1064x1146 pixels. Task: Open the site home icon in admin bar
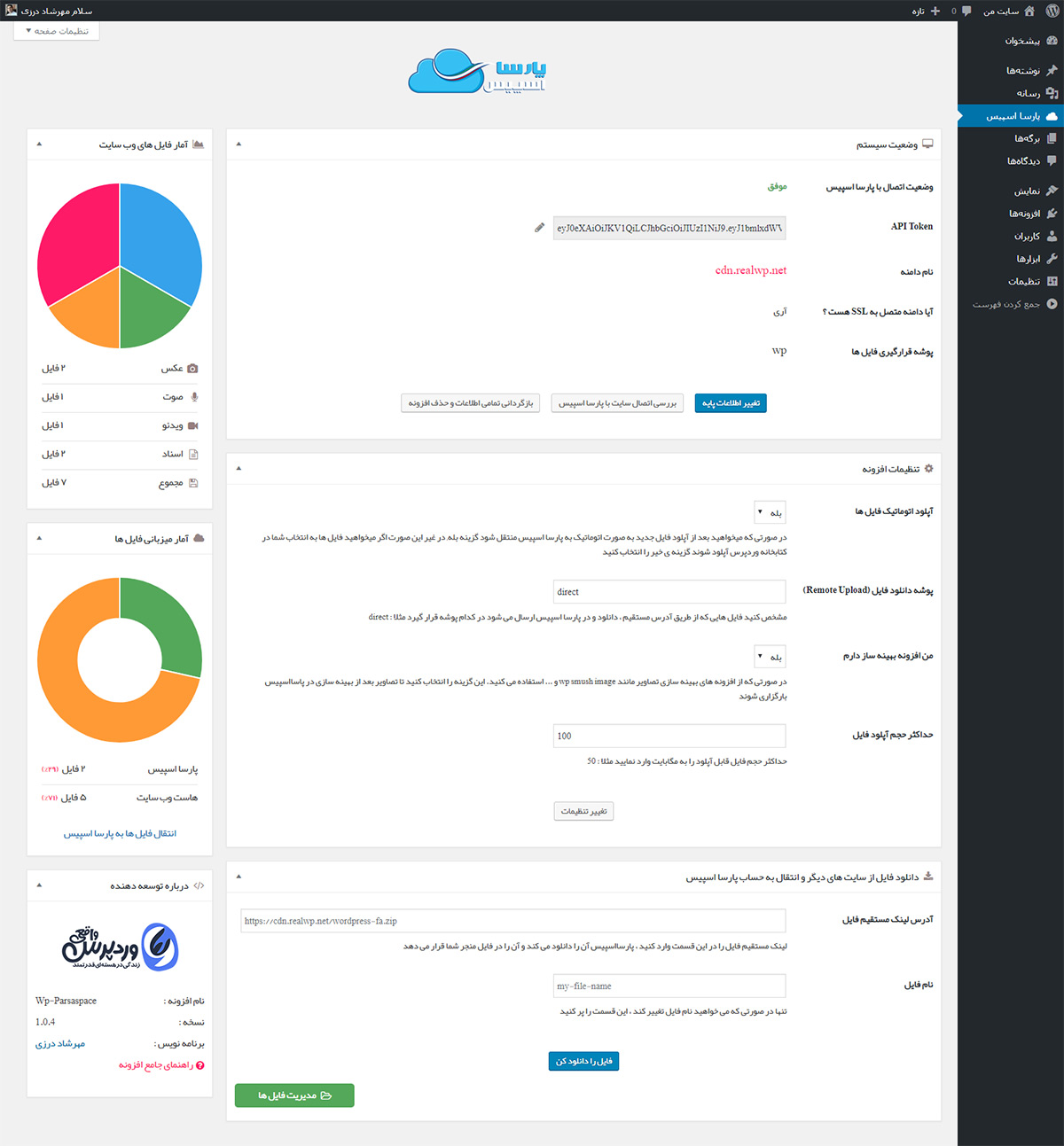coord(1029,11)
